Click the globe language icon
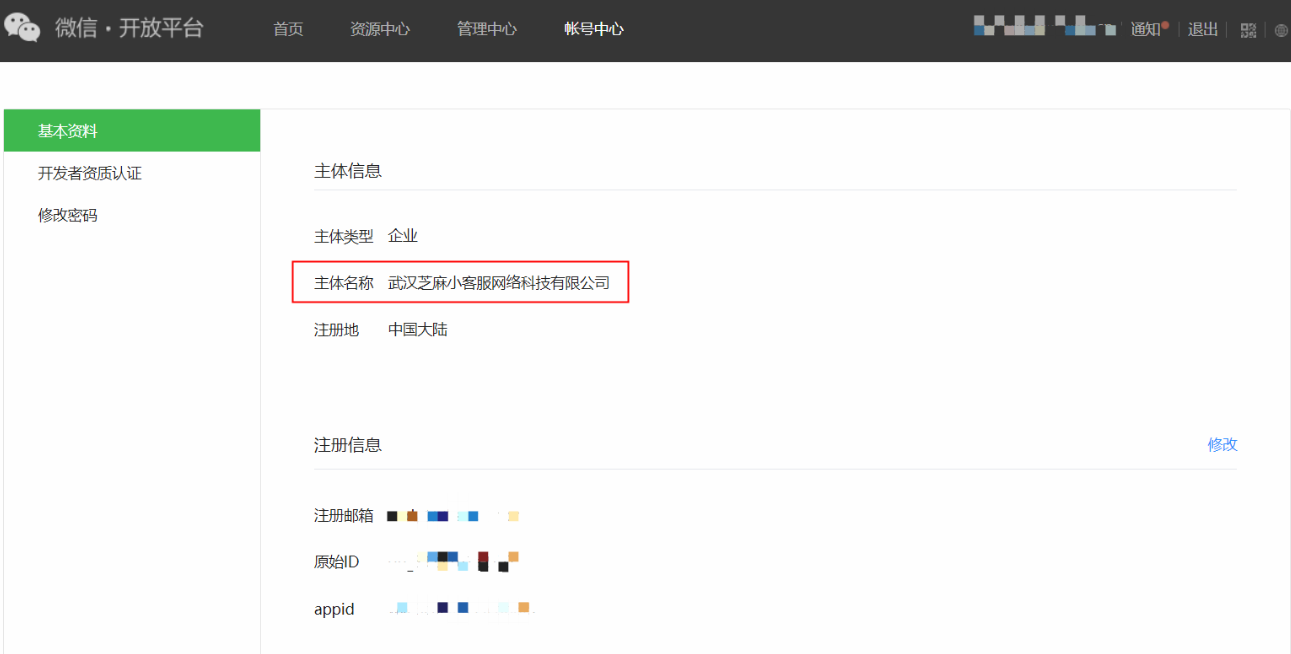 pyautogui.click(x=1281, y=30)
